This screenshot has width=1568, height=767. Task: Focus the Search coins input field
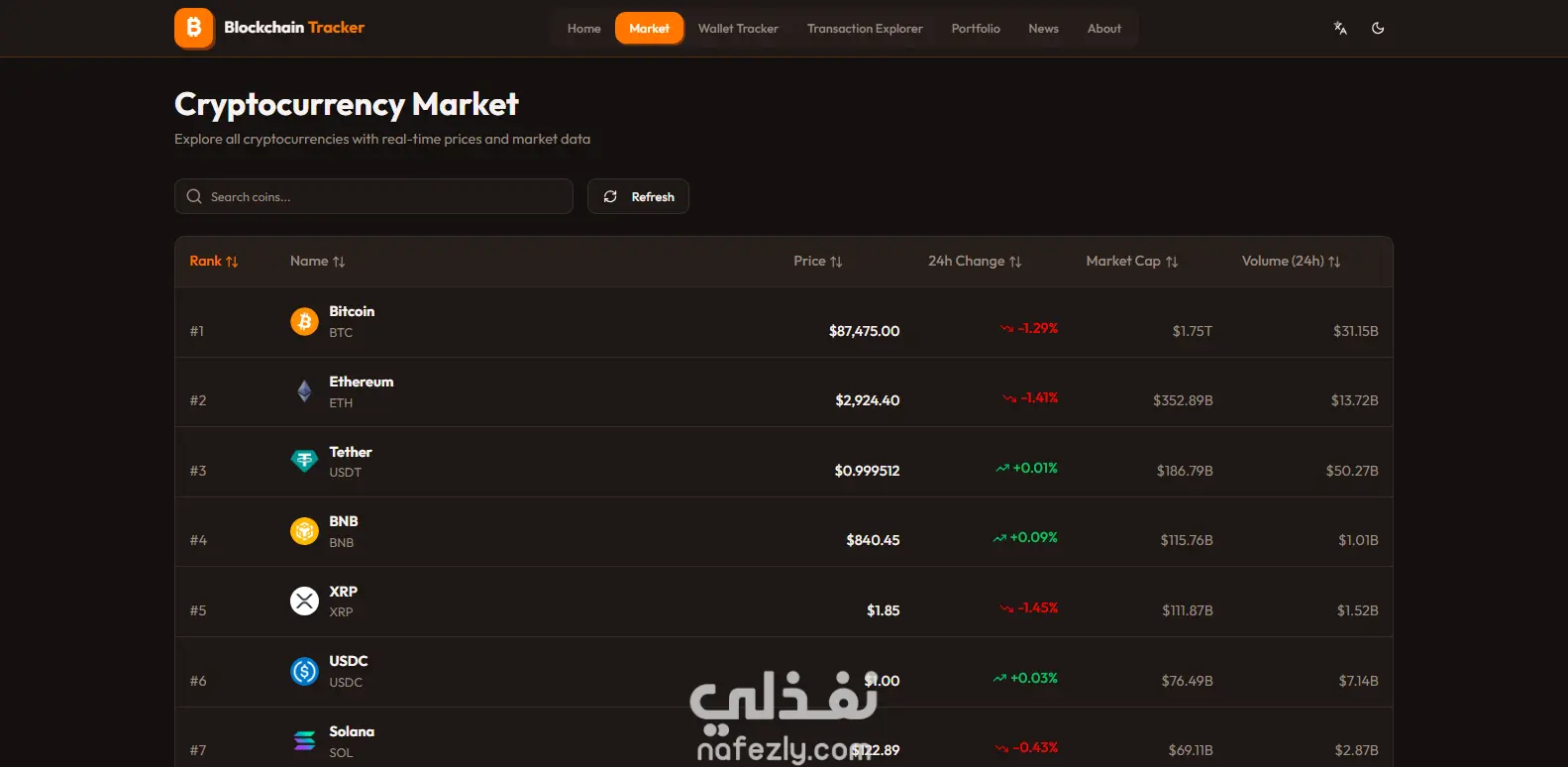373,196
